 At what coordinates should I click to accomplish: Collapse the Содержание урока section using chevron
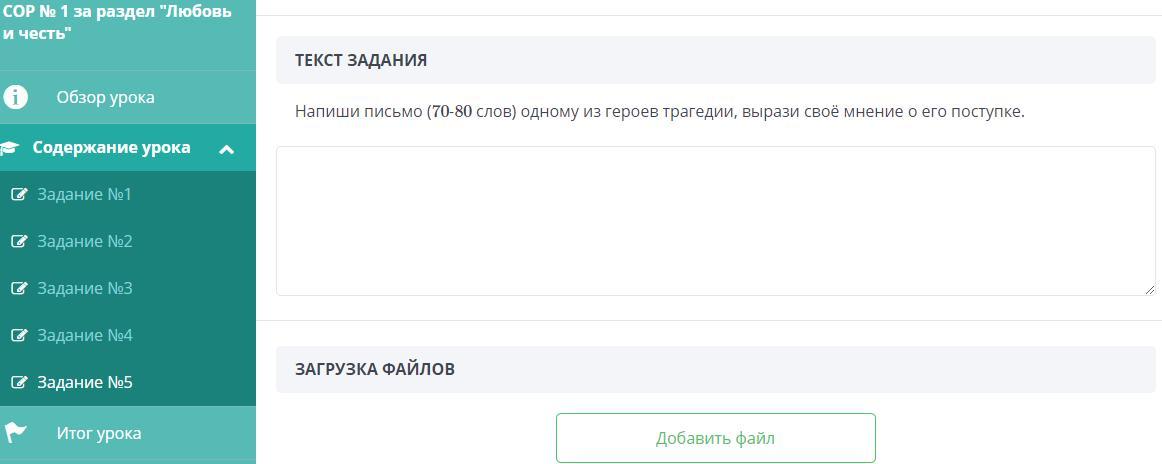[x=227, y=149]
